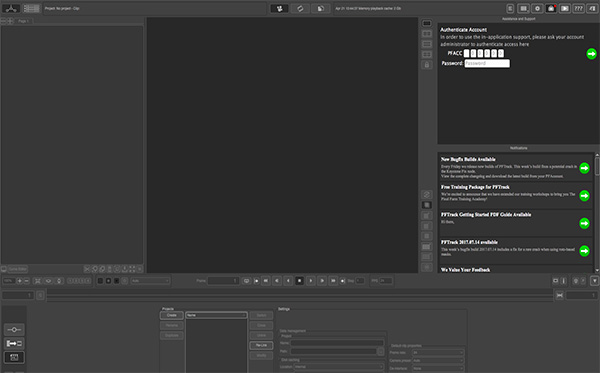
Task: Click the center toolbar tracker mode icon
Action: 280,8
